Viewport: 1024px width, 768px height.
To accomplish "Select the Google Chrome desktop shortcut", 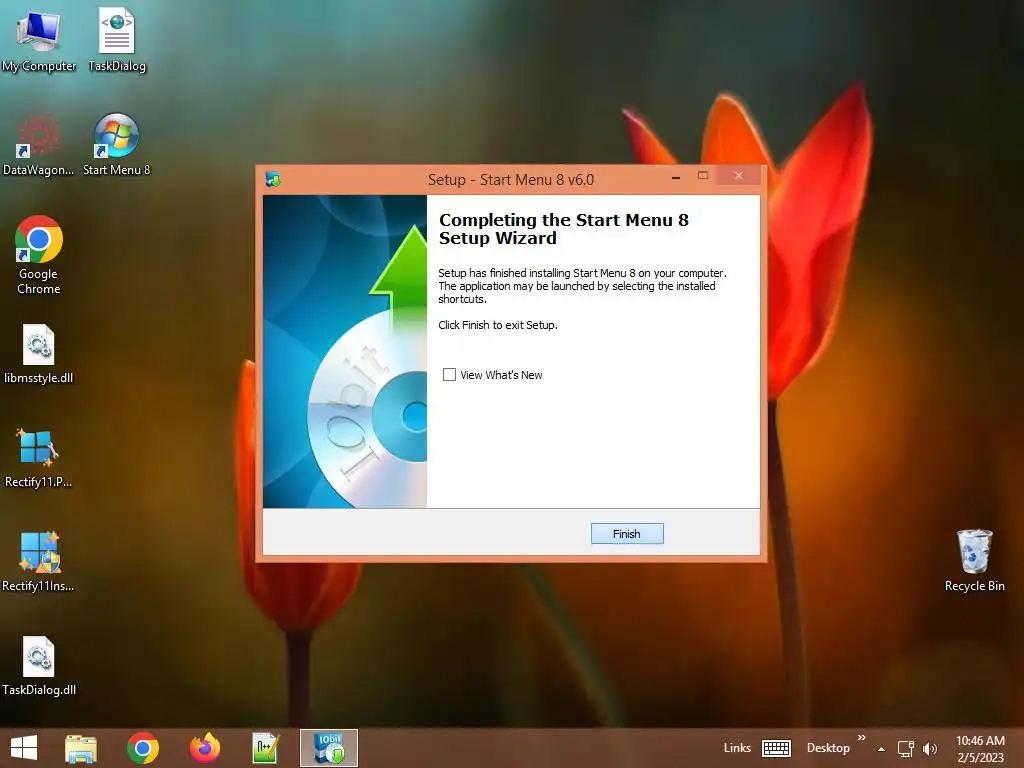I will (x=39, y=255).
